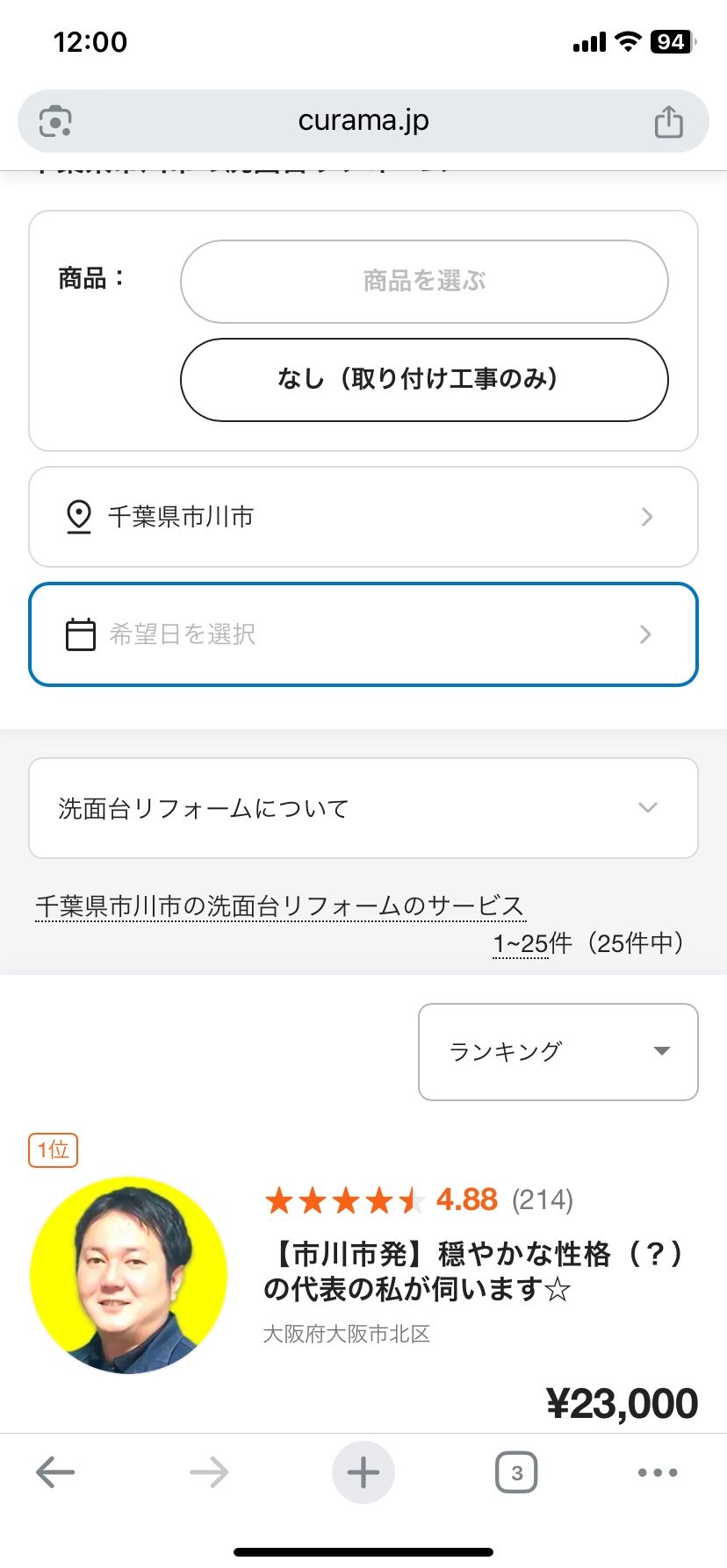Image resolution: width=727 pixels, height=1568 pixels.
Task: Select 商品を選ぶ product option
Action: tap(424, 282)
